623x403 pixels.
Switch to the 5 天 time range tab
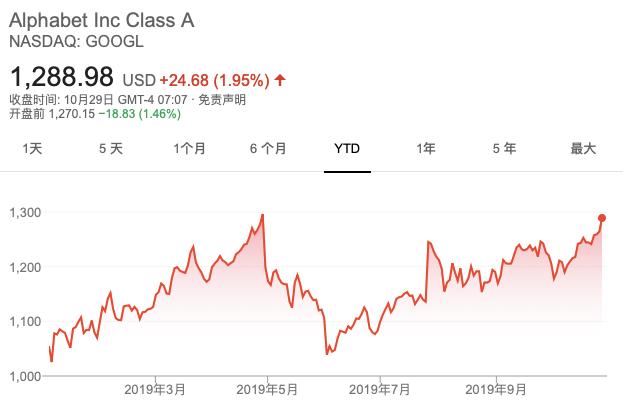point(111,149)
